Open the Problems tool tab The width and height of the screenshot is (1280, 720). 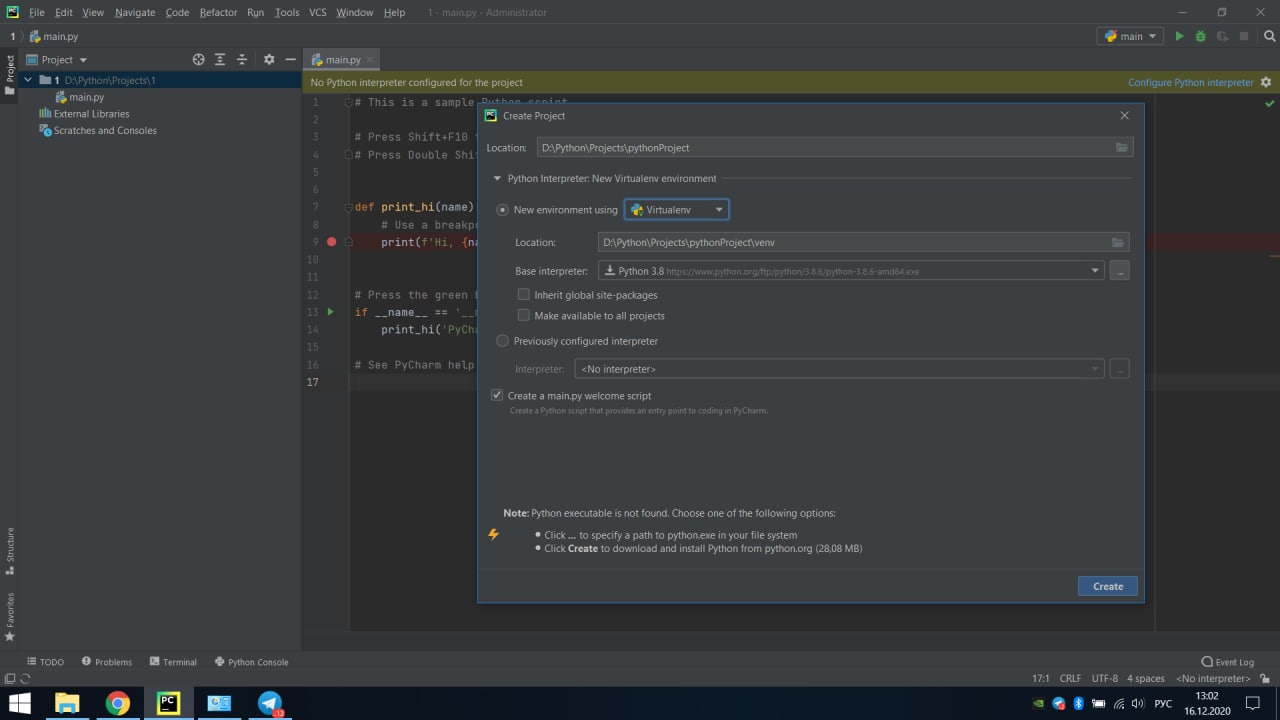tap(106, 662)
